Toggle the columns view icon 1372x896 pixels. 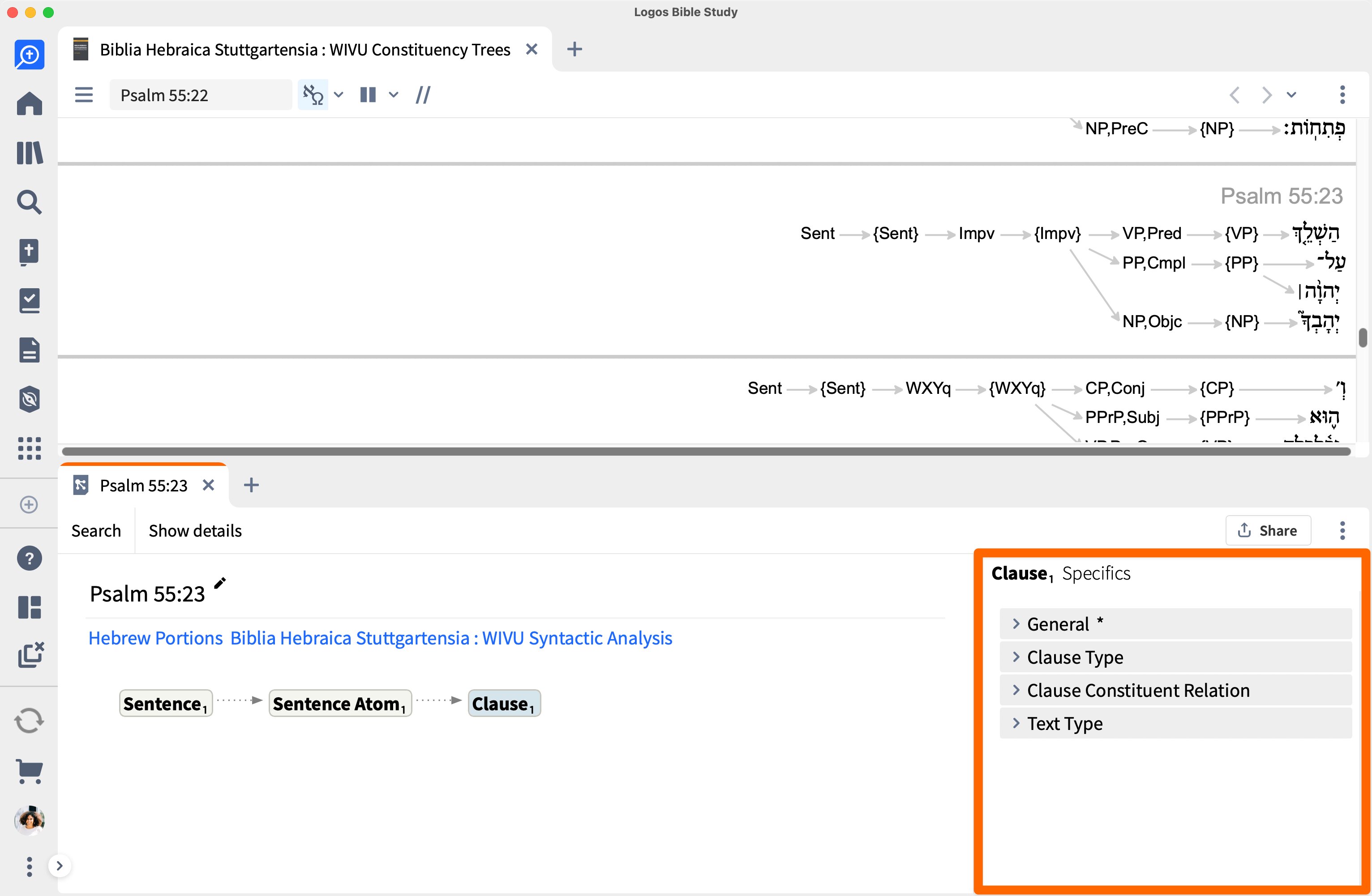(x=368, y=94)
